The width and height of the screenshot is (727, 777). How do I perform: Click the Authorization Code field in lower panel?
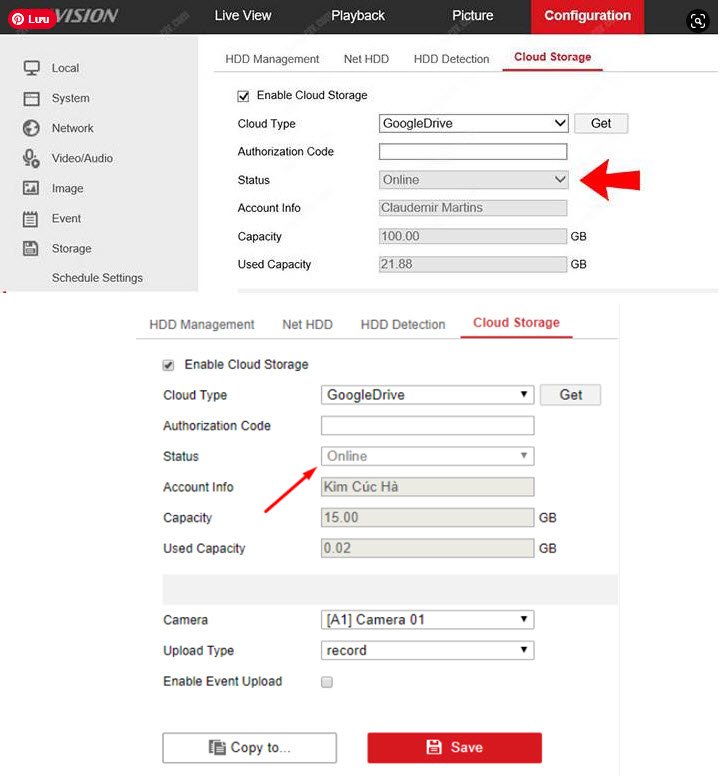click(x=427, y=426)
